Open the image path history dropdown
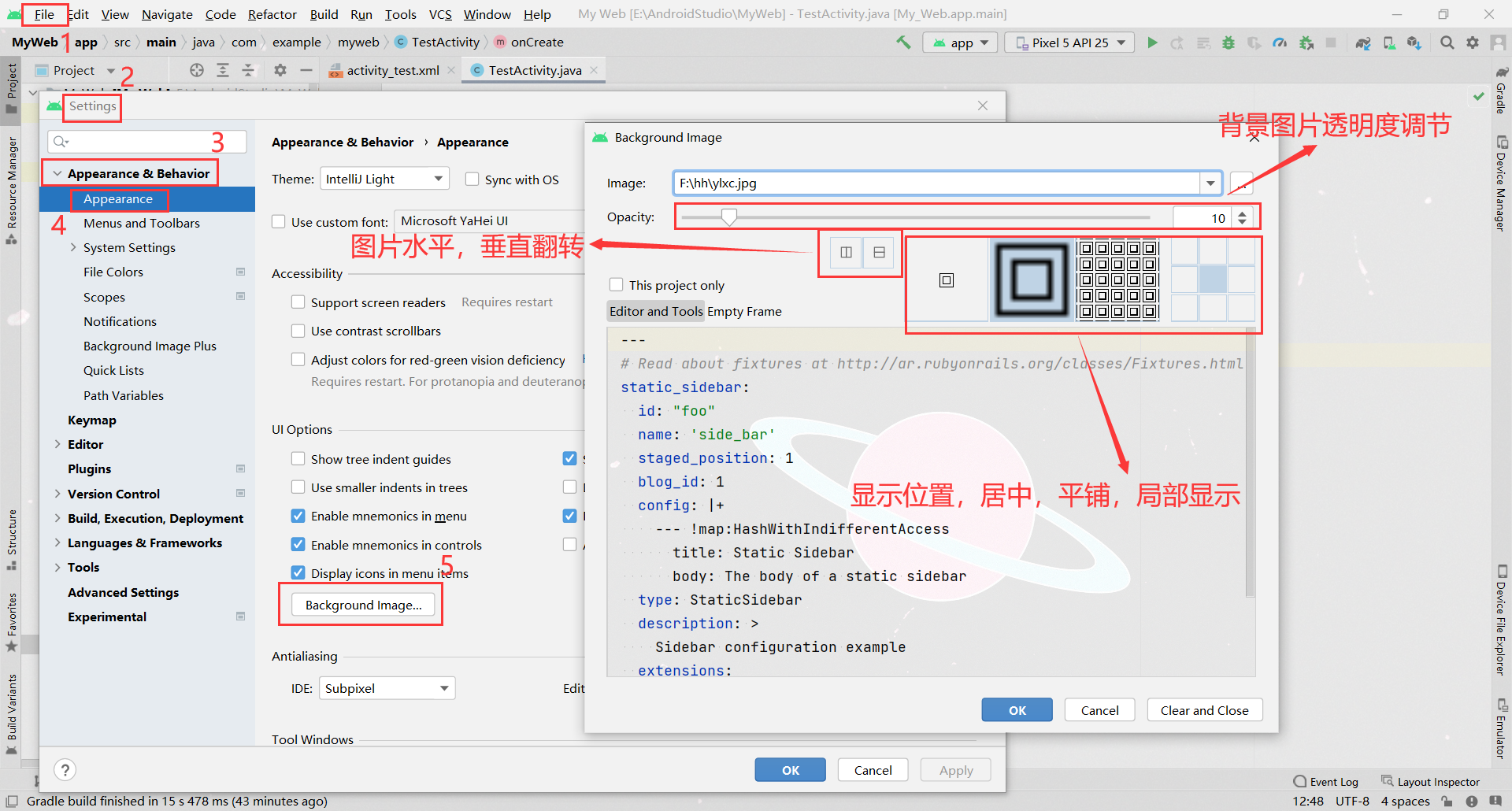The image size is (1512, 811). tap(1210, 183)
